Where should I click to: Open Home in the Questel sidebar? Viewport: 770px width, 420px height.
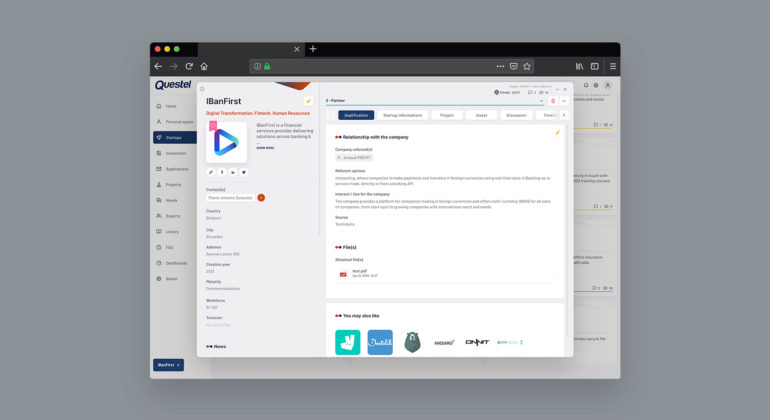coord(166,106)
